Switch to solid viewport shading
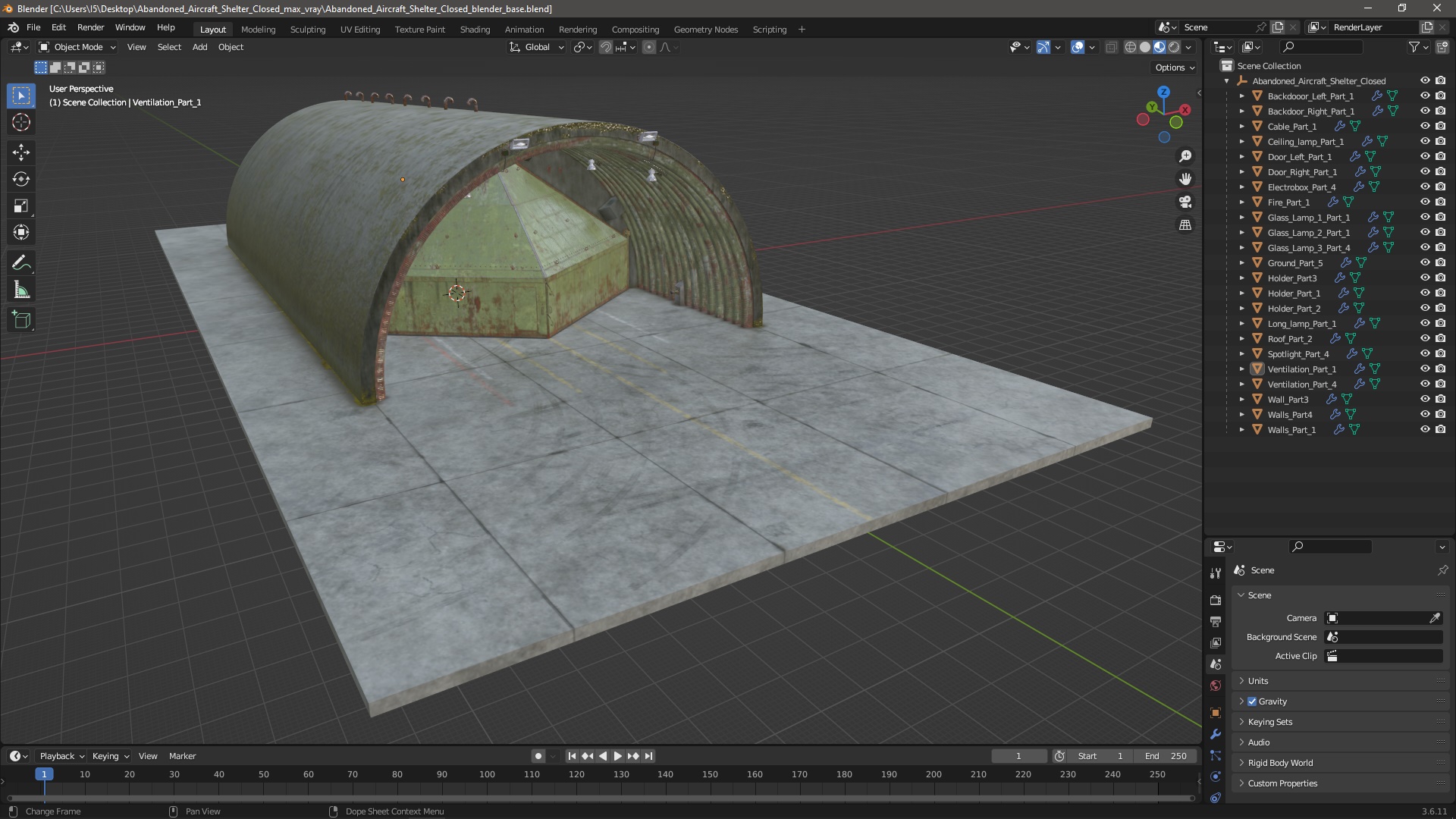 pyautogui.click(x=1145, y=47)
